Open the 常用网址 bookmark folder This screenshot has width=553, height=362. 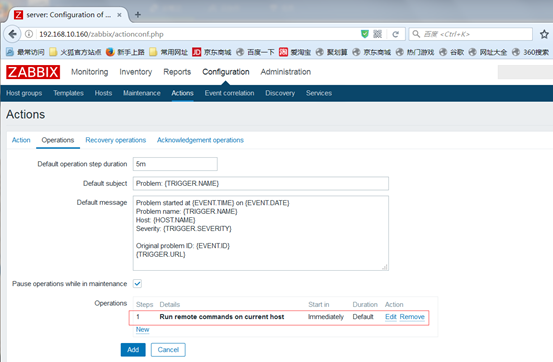169,52
